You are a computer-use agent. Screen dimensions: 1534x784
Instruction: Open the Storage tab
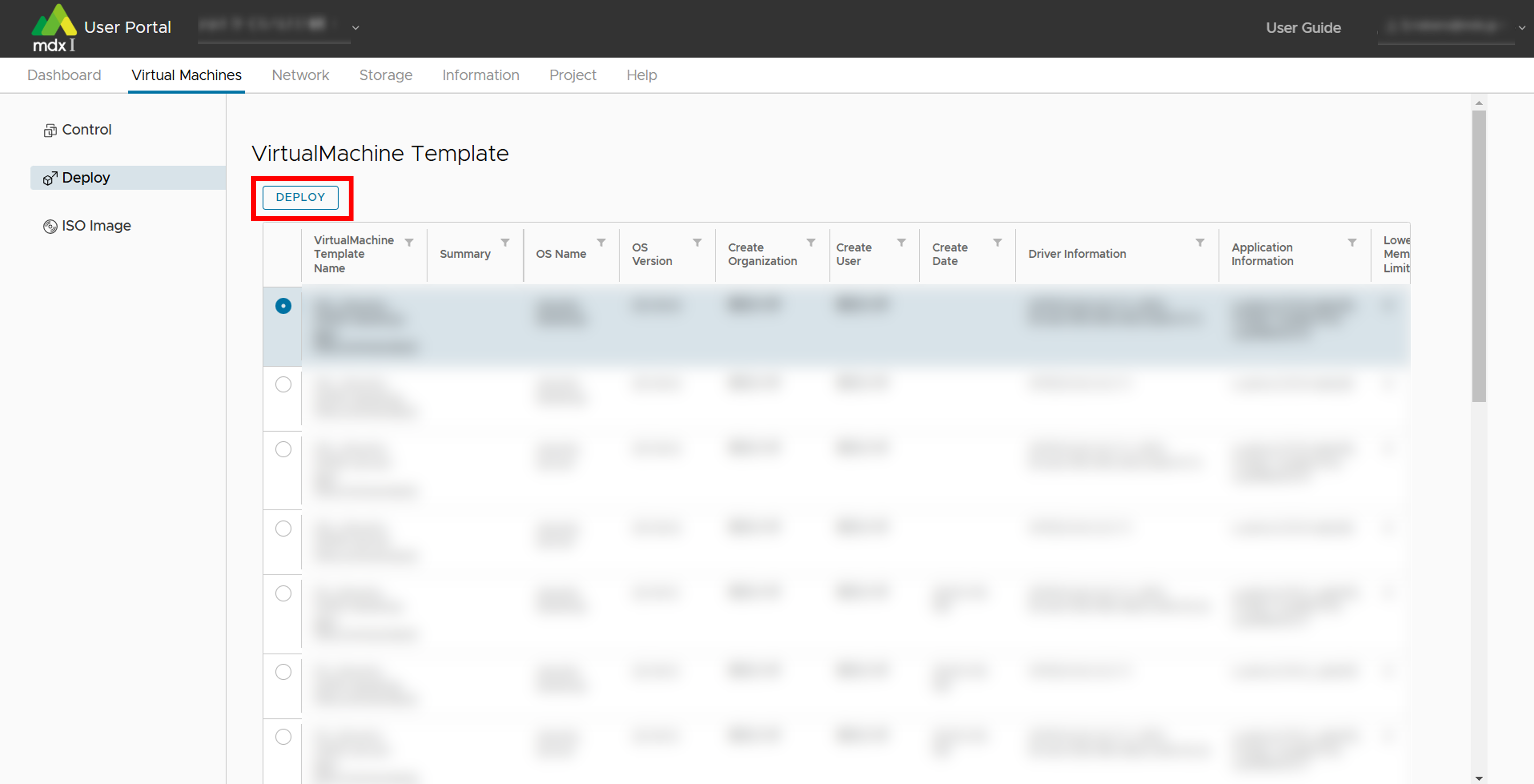click(x=385, y=75)
